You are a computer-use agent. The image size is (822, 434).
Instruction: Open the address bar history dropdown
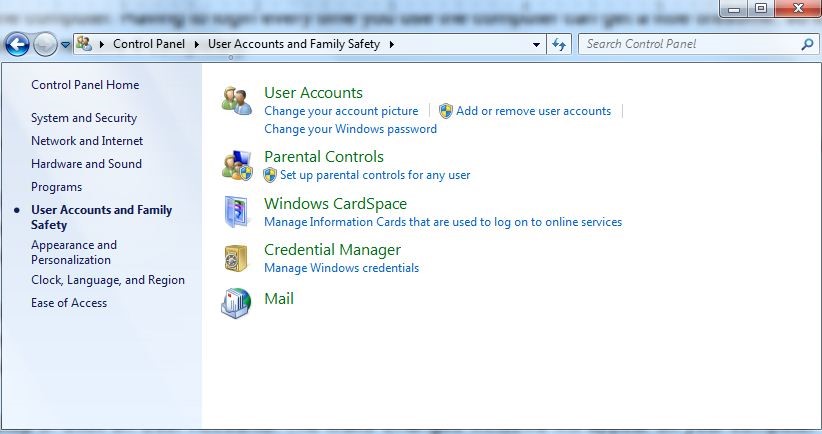[536, 45]
